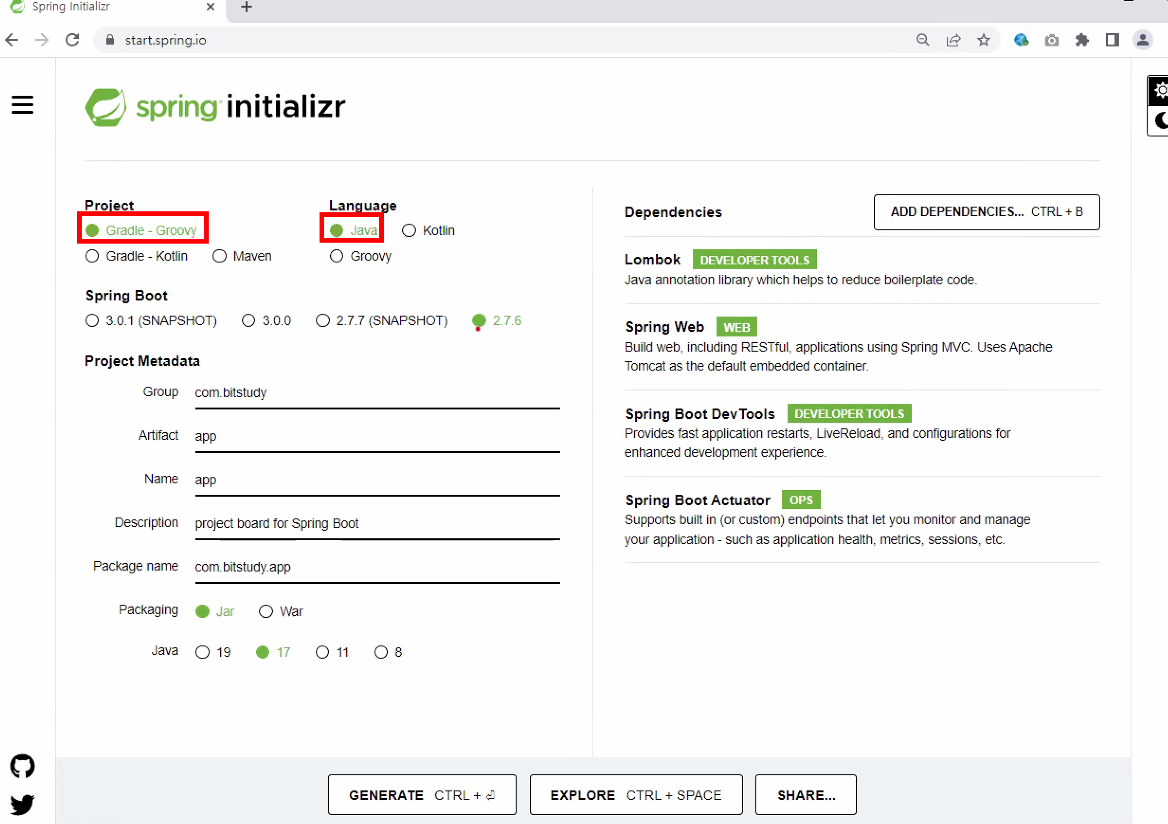Go back in browser history
Image resolution: width=1168 pixels, height=824 pixels.
(12, 40)
